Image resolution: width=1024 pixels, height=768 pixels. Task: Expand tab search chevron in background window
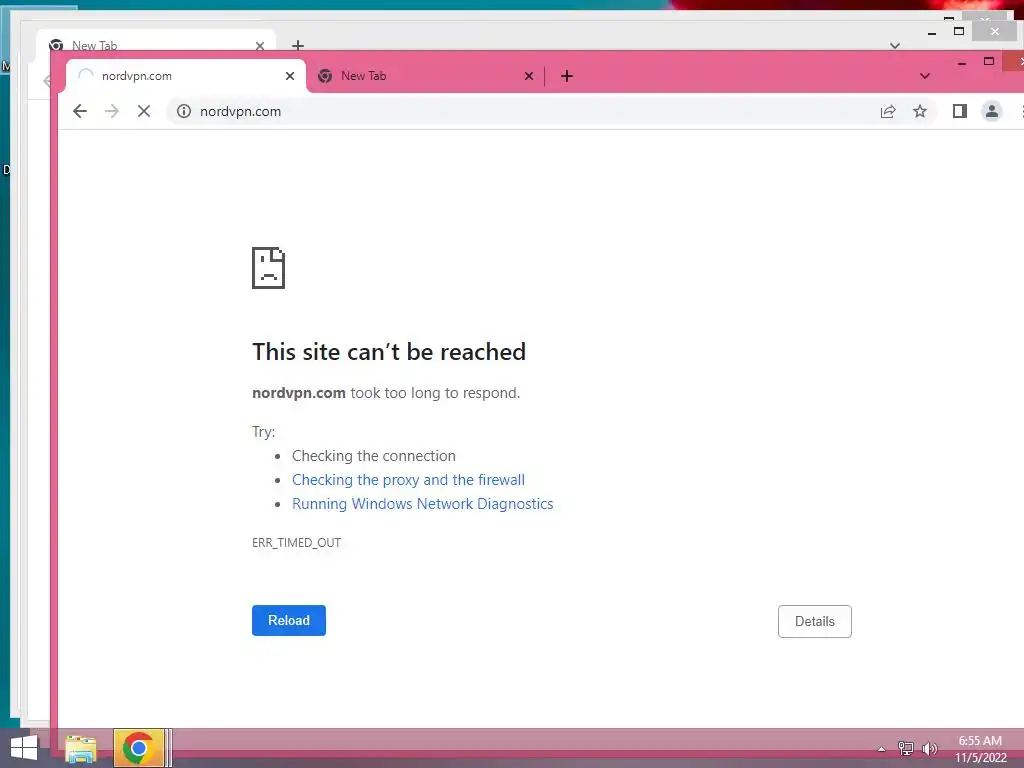click(895, 46)
